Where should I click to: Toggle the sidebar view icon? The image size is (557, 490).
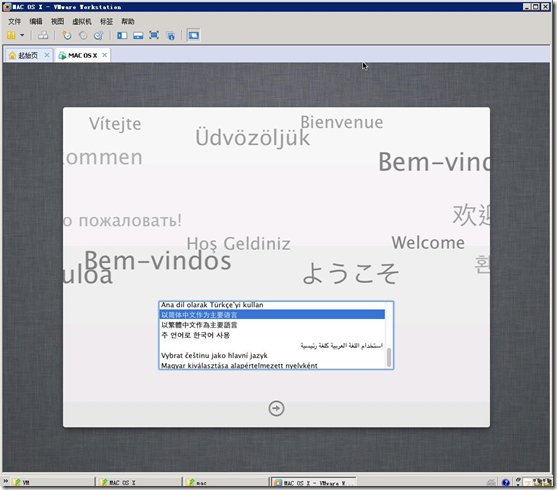click(x=122, y=35)
